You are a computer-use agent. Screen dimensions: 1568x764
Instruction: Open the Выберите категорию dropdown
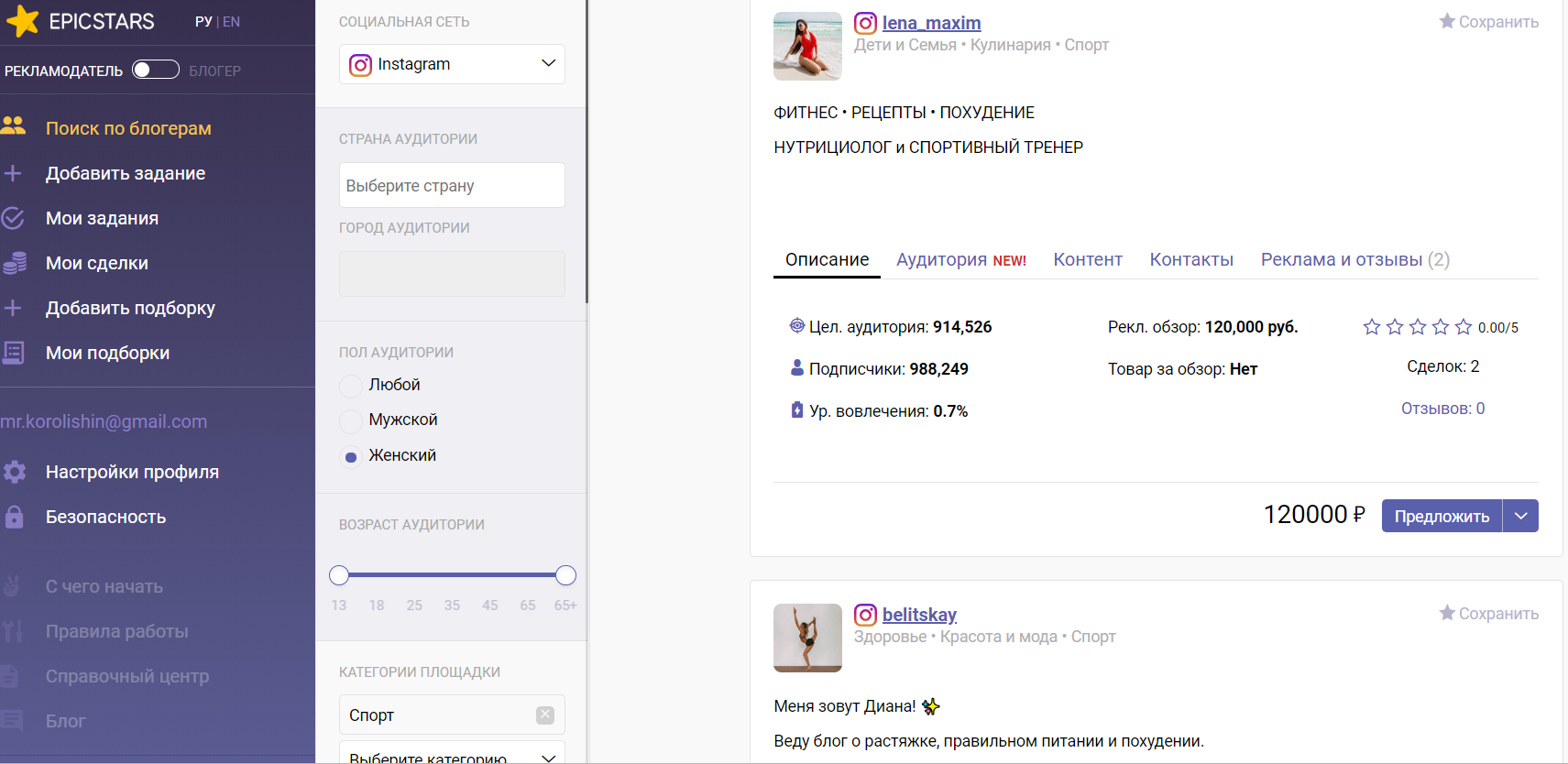[452, 755]
